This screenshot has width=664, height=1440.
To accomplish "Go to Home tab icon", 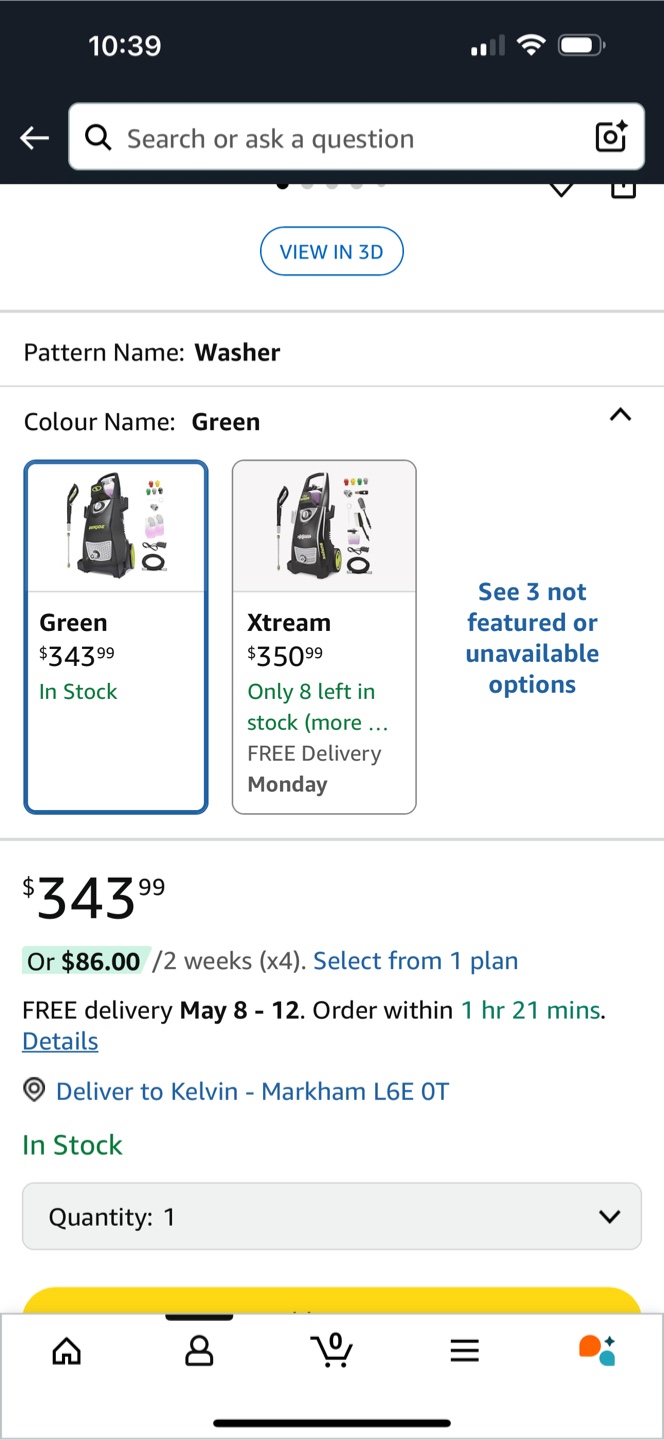I will (66, 1351).
